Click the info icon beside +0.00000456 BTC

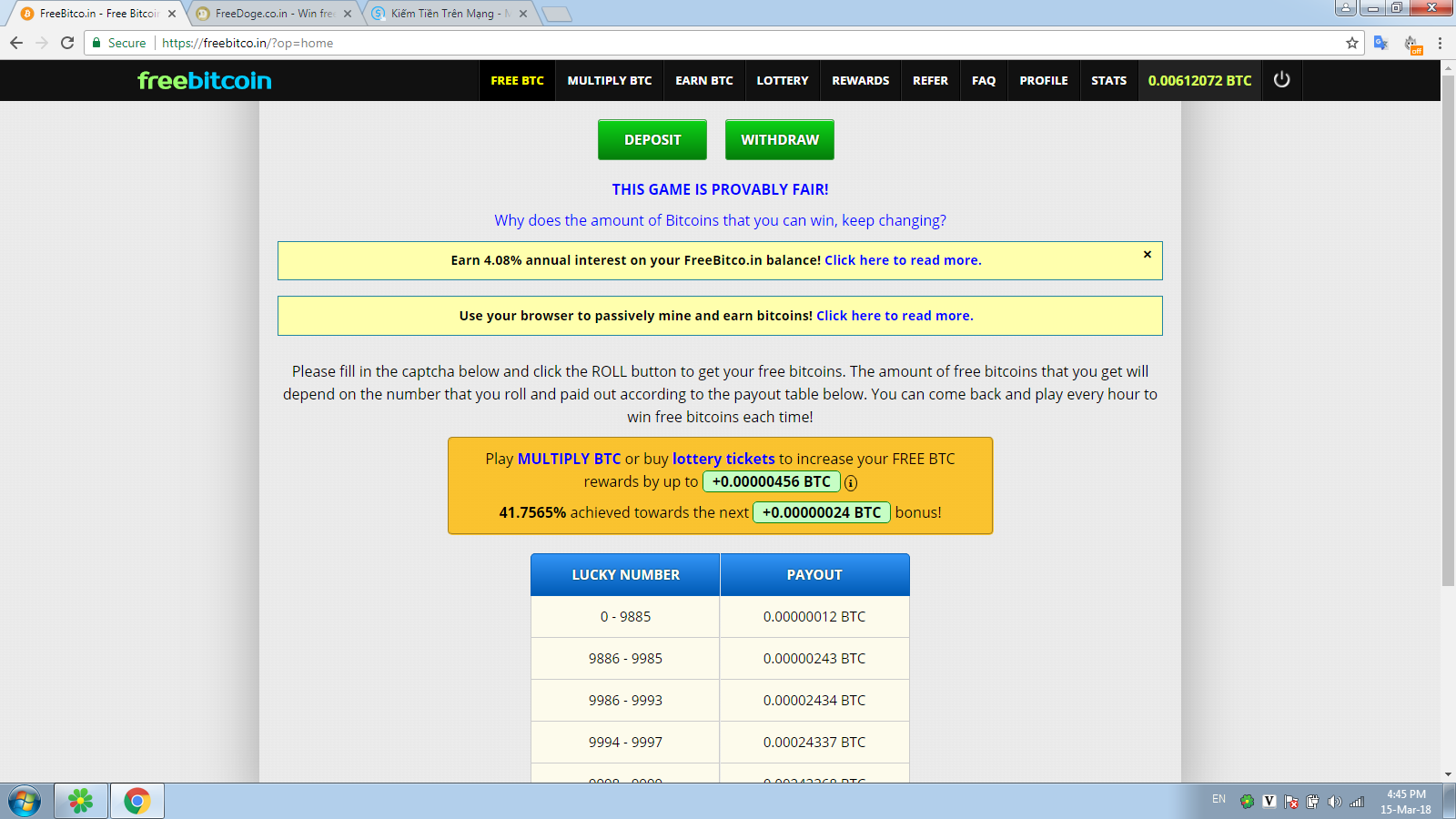[851, 483]
